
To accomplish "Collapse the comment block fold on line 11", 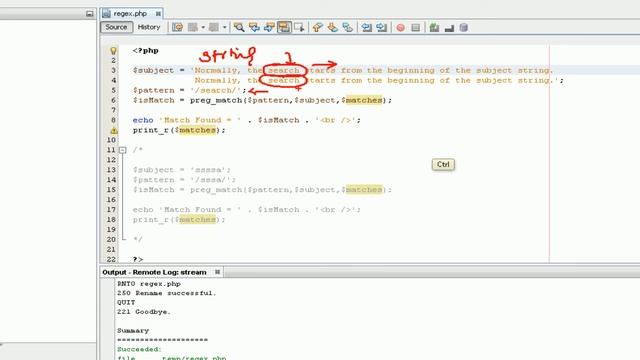I will tap(122, 150).
